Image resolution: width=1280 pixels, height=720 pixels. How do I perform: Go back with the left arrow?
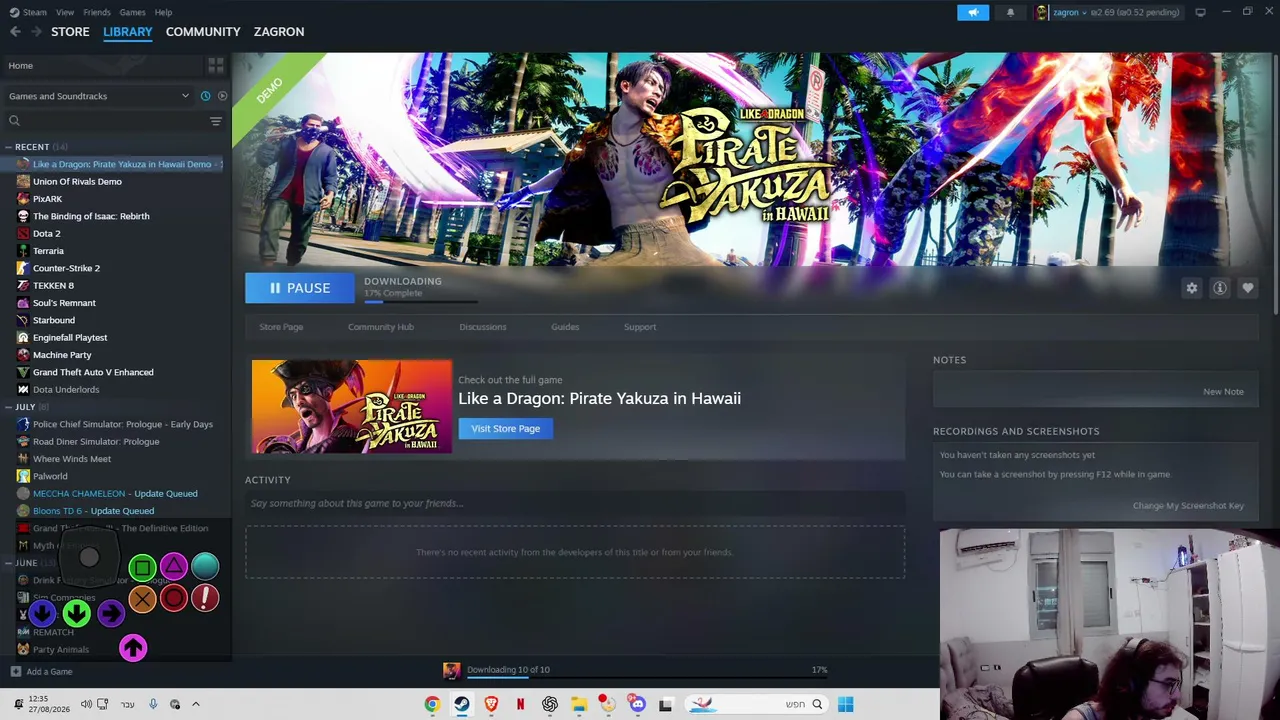15,32
